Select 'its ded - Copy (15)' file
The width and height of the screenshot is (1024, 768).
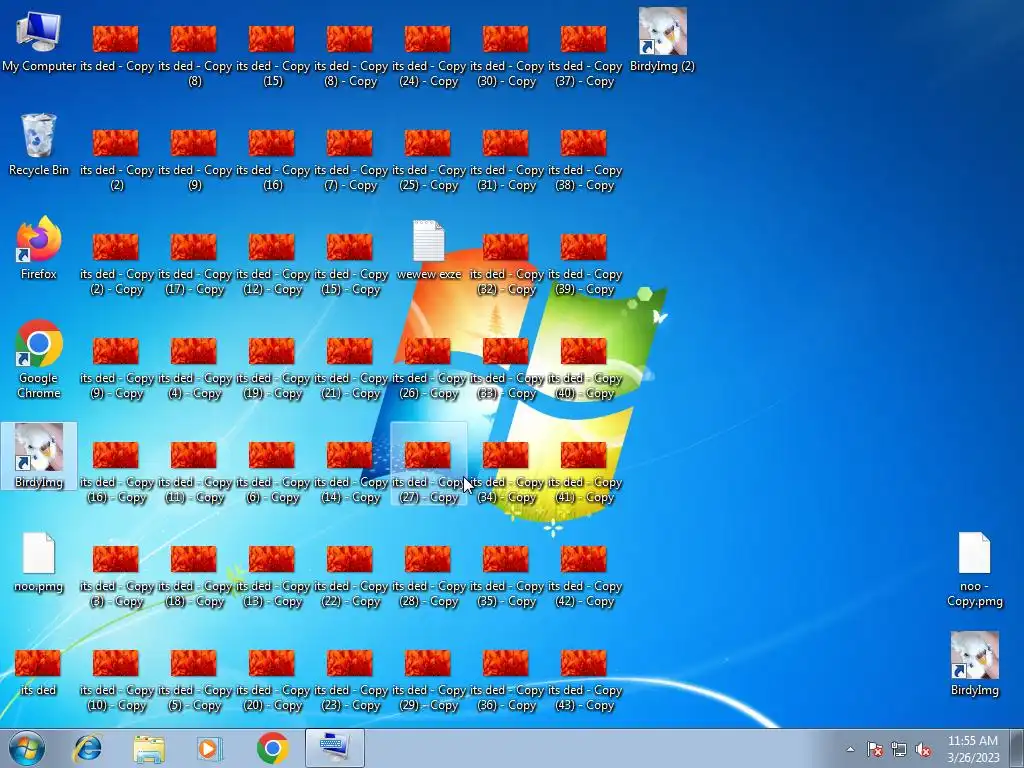click(x=272, y=56)
